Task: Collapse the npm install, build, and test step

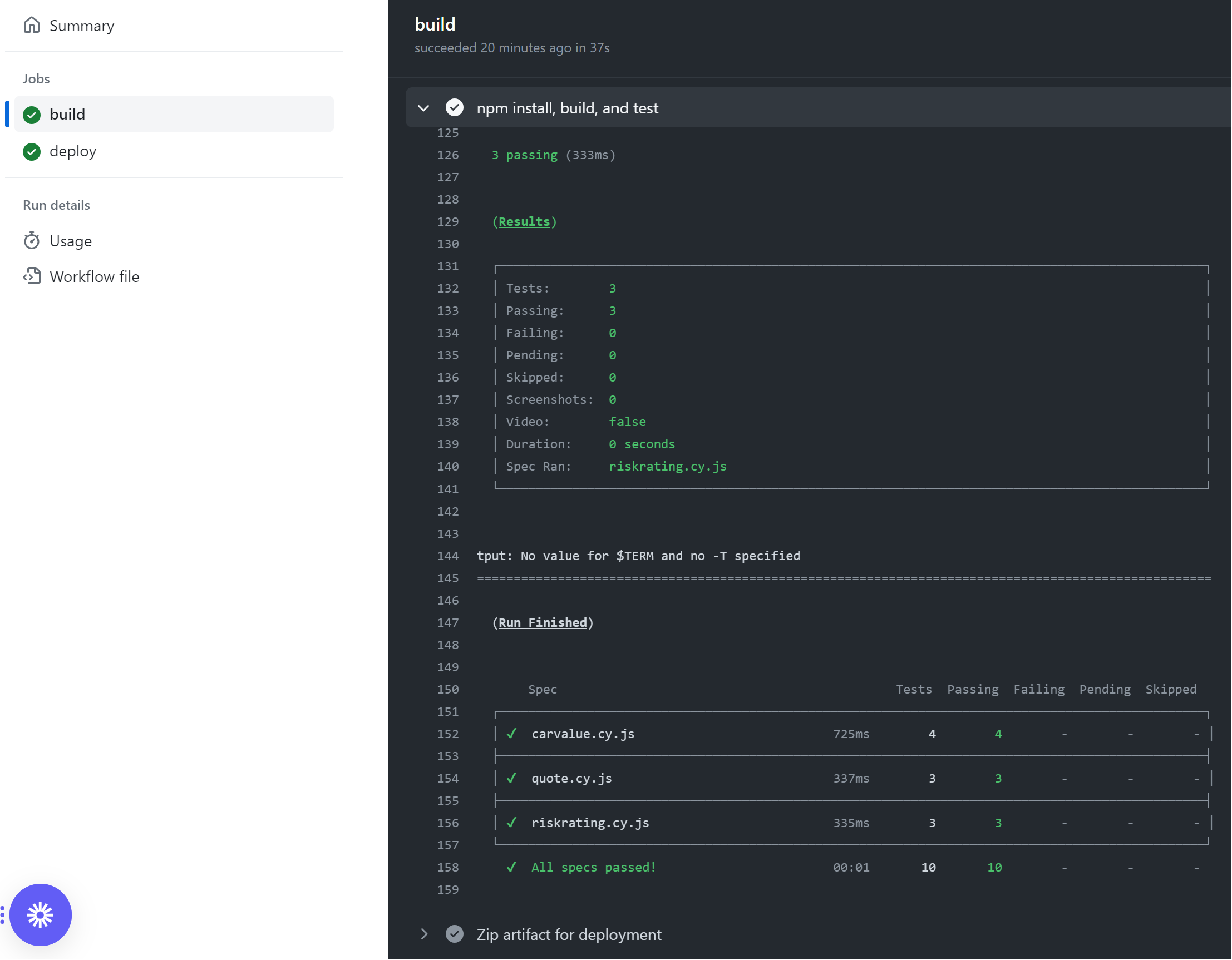Action: (423, 108)
